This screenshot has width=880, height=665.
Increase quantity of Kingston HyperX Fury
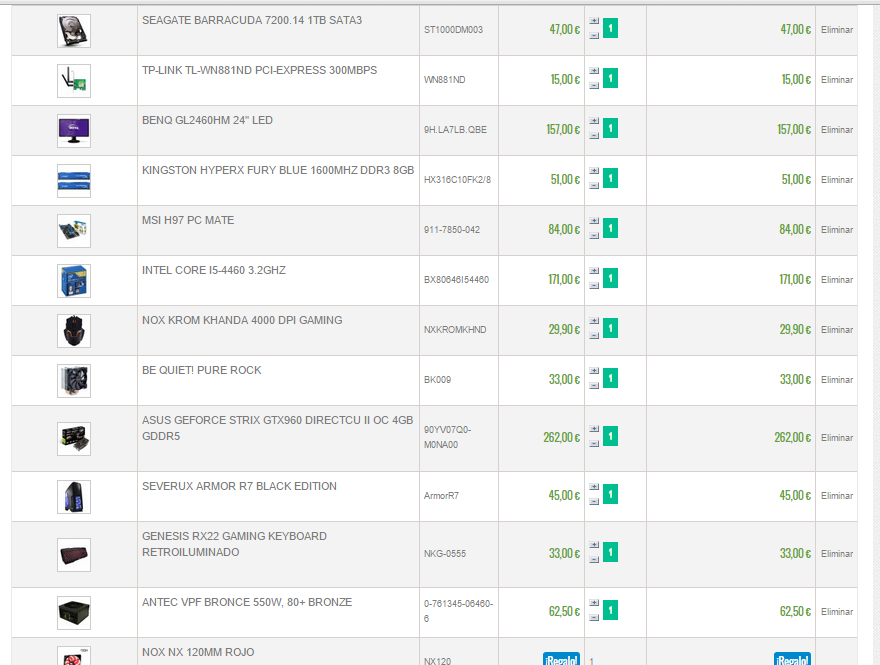tap(594, 171)
